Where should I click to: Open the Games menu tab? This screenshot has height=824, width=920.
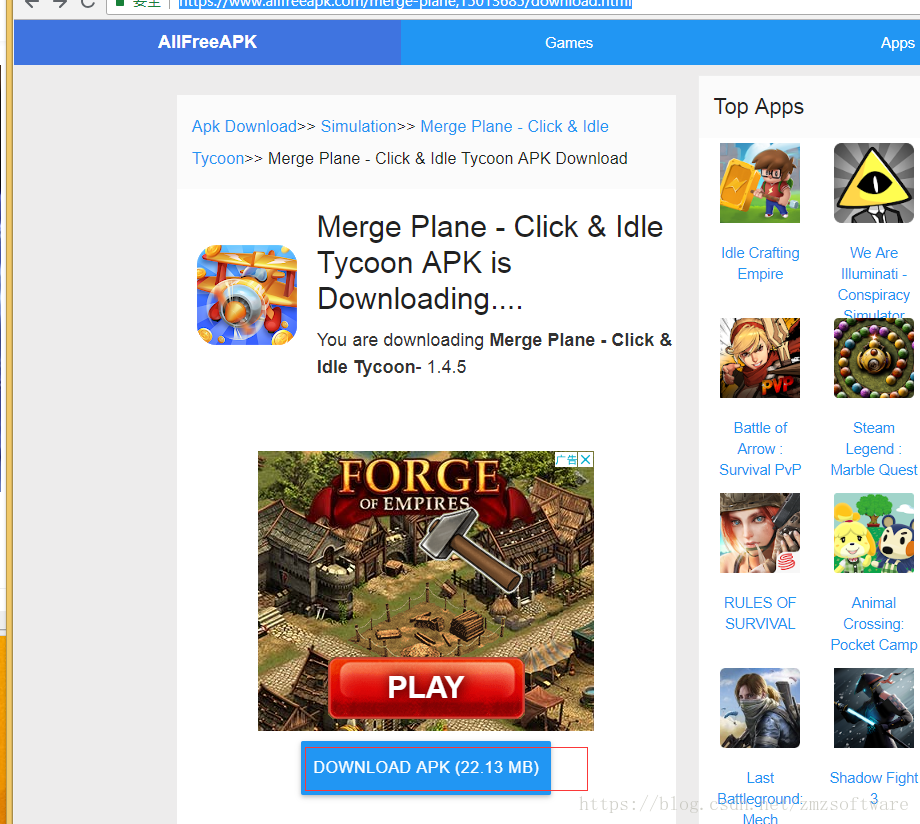(569, 43)
